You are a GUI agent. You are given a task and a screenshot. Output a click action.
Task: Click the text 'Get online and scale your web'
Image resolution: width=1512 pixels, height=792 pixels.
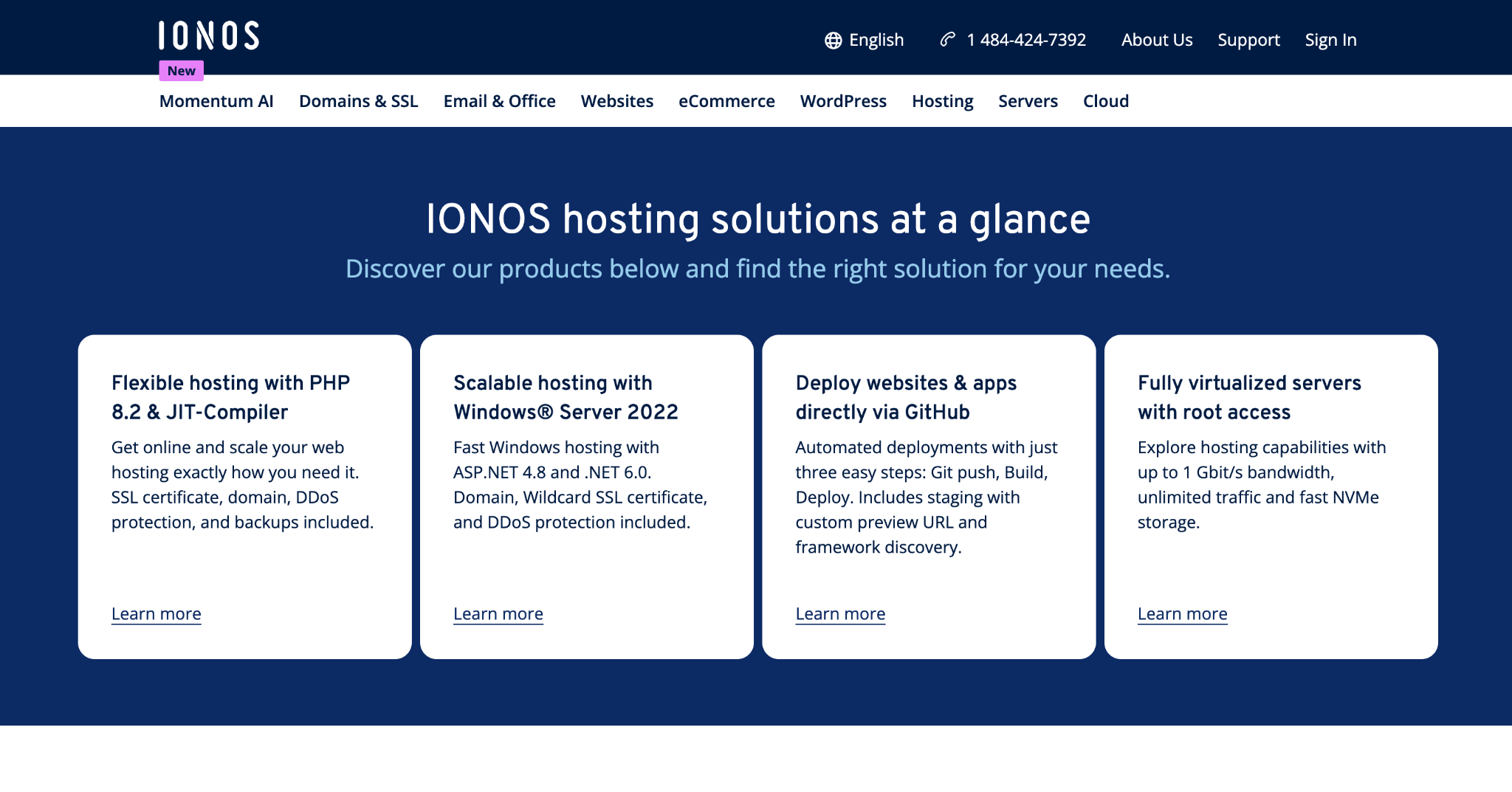[x=227, y=447]
